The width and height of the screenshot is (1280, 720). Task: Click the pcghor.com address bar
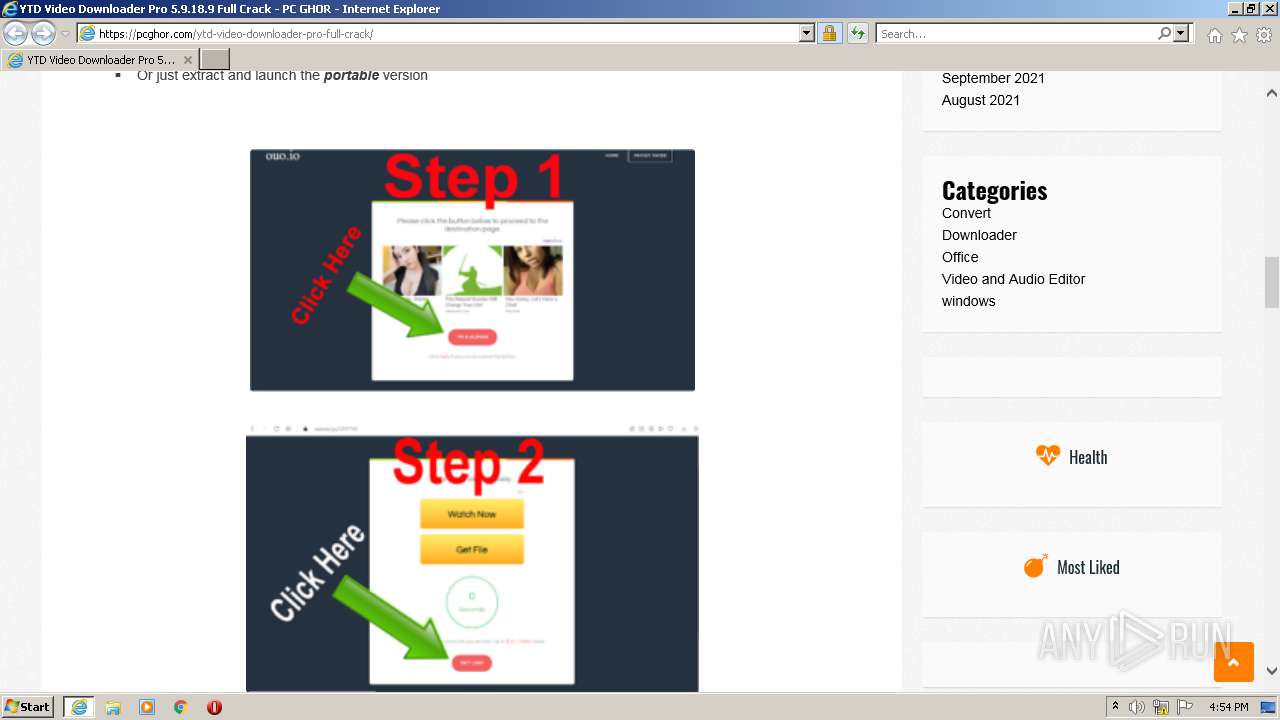coord(438,33)
